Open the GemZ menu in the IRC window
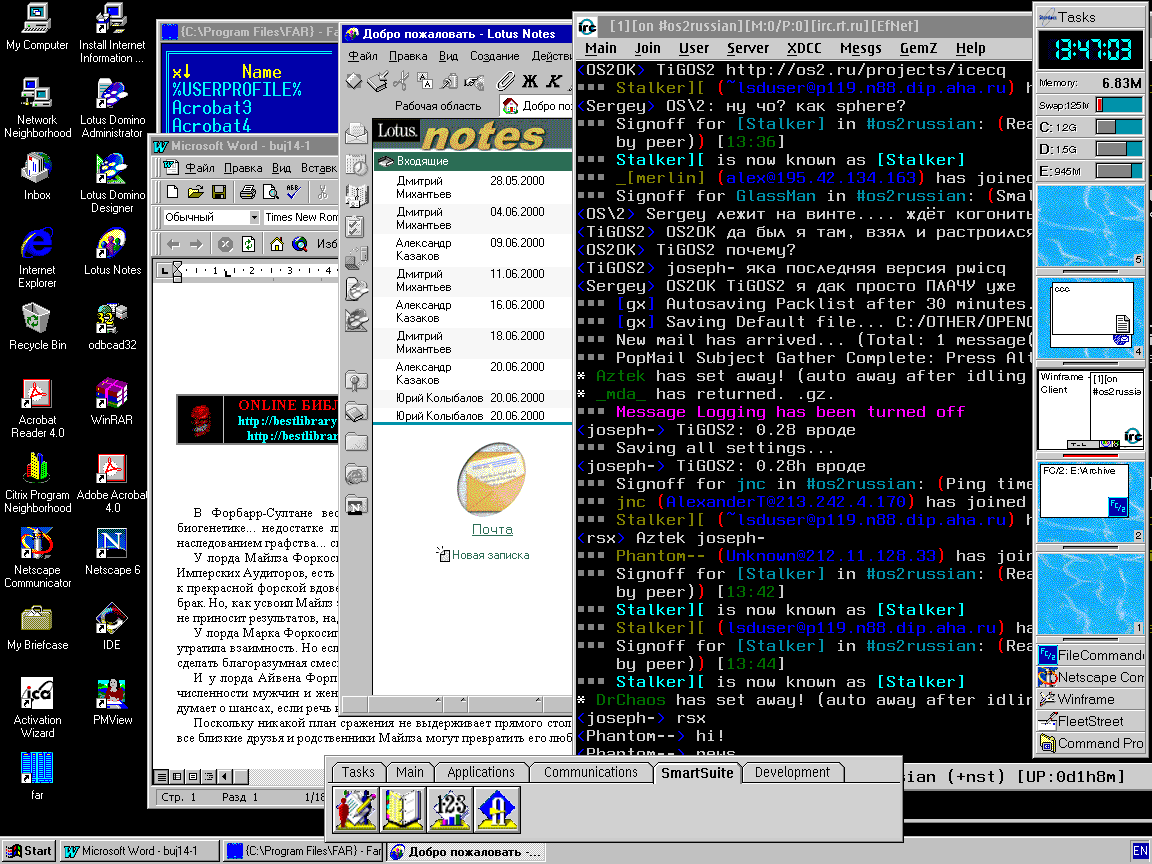1152x864 pixels. [918, 48]
